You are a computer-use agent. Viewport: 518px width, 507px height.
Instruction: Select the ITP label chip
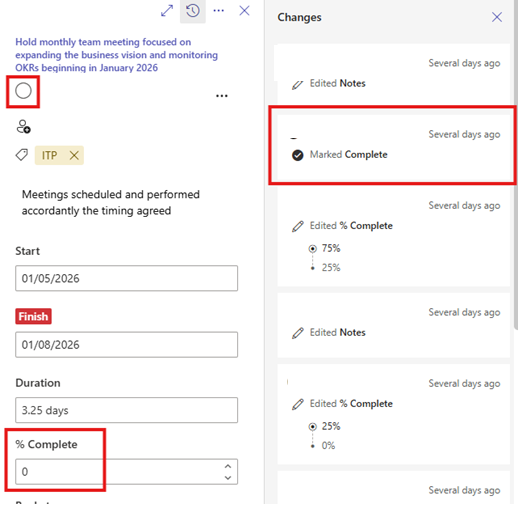[59, 155]
